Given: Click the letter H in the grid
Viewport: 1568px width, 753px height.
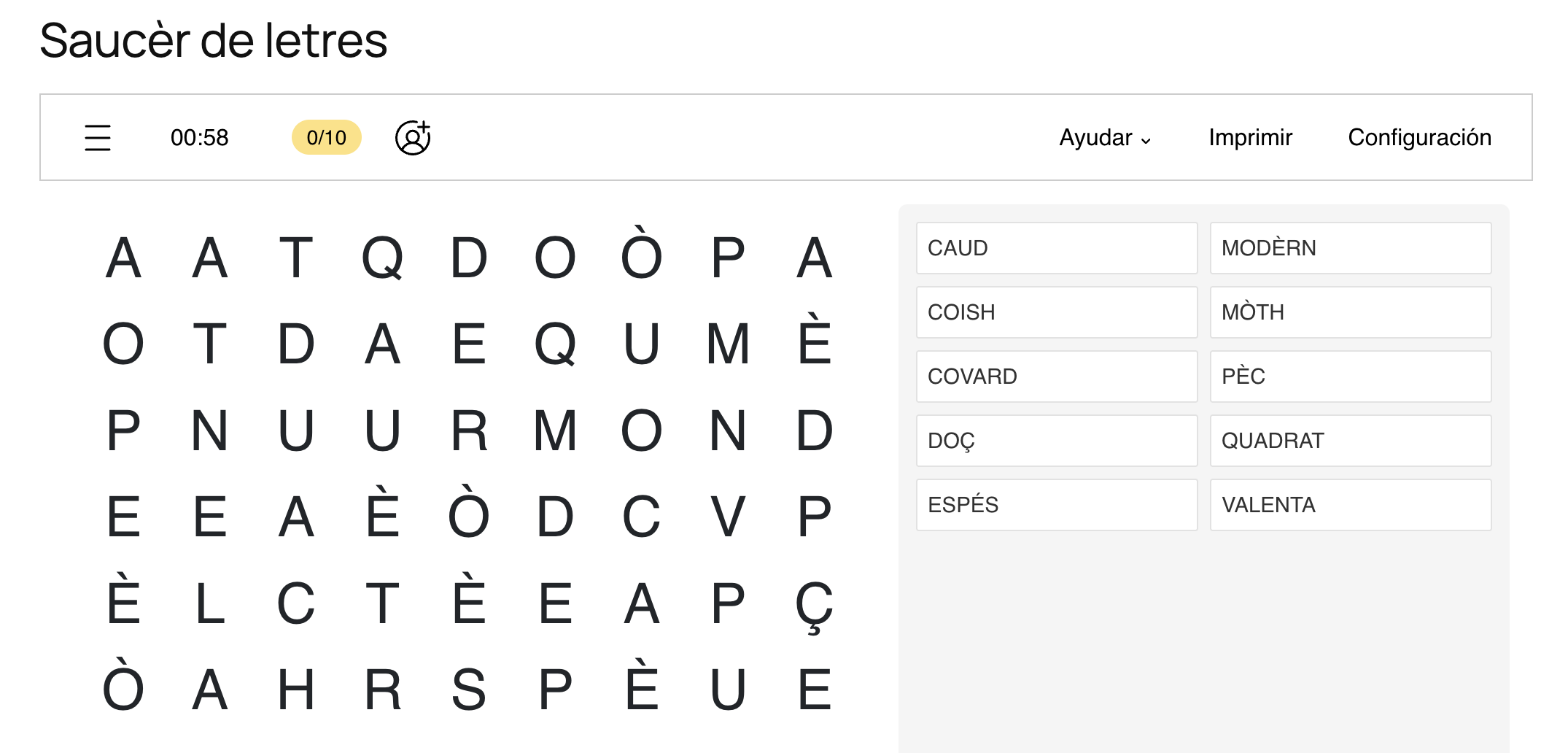Looking at the screenshot, I should (296, 690).
